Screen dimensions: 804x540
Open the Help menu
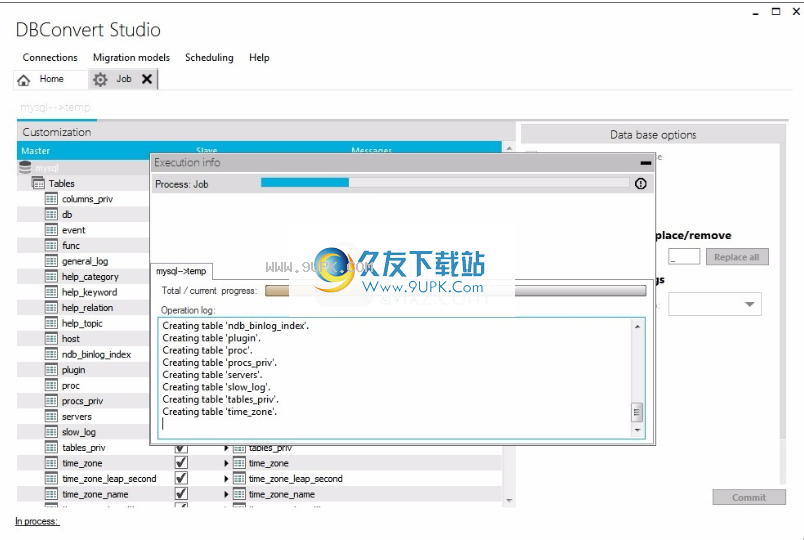pyautogui.click(x=259, y=57)
